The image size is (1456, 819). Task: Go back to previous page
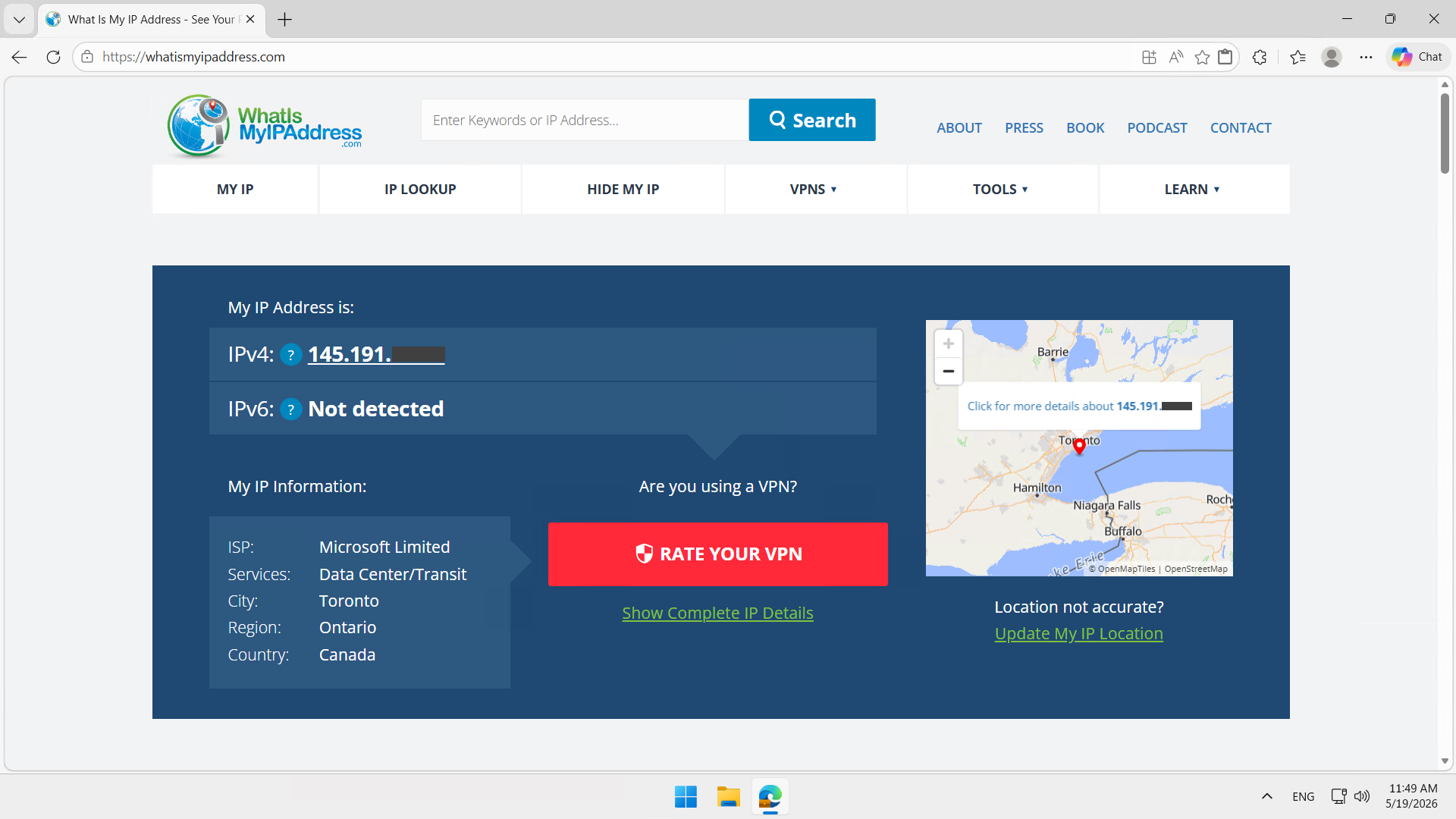point(20,57)
